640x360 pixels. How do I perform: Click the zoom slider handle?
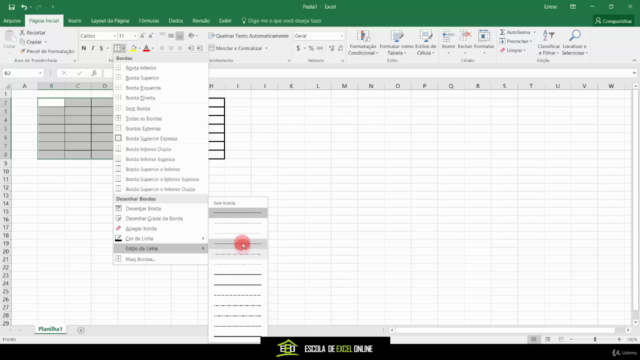[x=595, y=339]
